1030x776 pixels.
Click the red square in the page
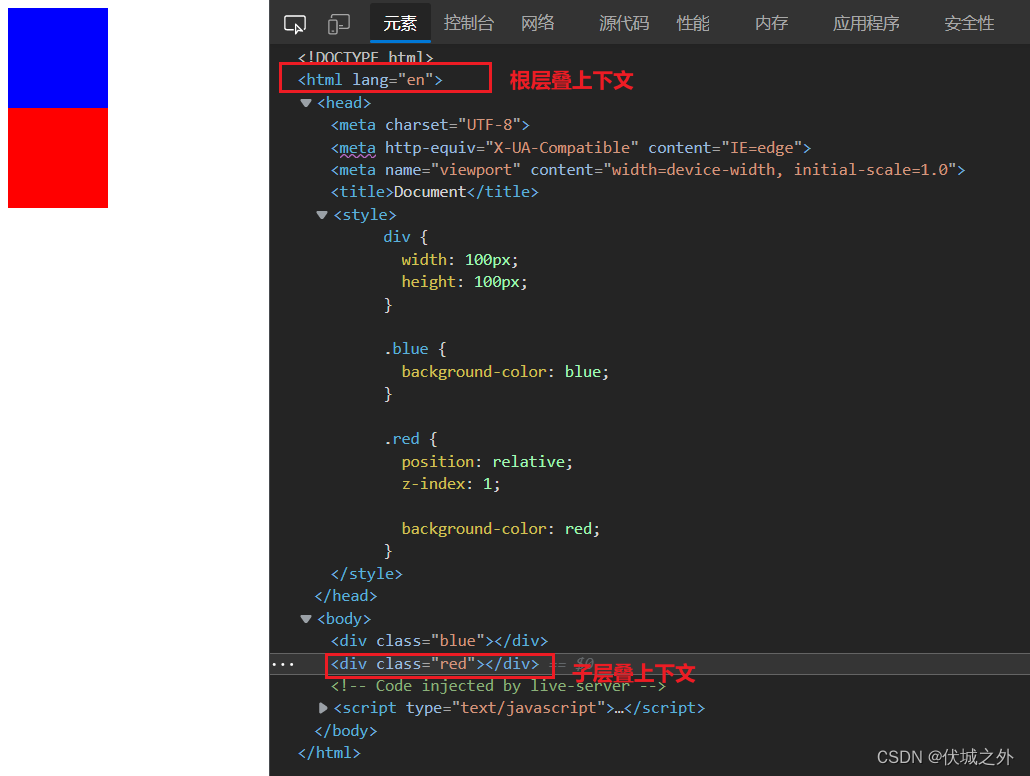tap(58, 158)
